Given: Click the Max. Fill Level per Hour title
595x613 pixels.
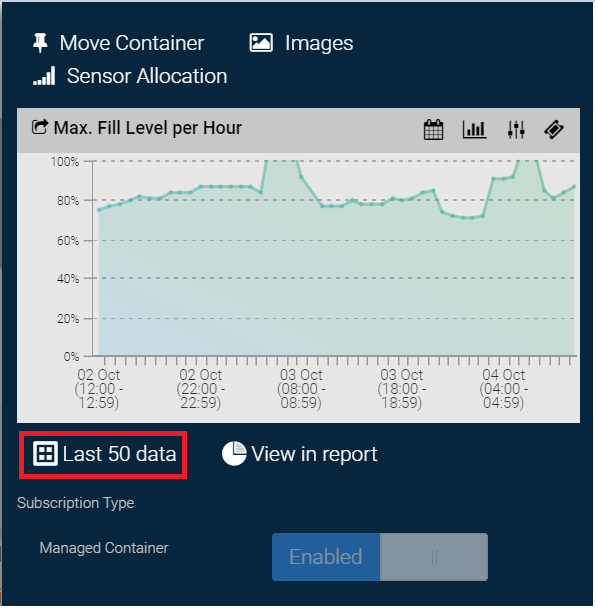Looking at the screenshot, I should pos(147,128).
